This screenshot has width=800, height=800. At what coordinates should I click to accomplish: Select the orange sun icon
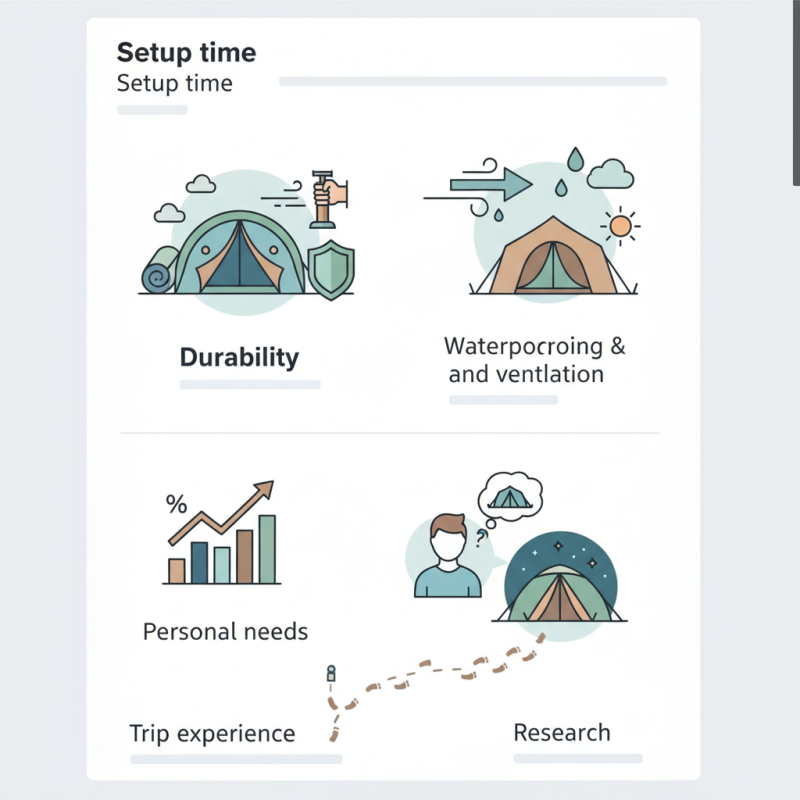pos(620,226)
